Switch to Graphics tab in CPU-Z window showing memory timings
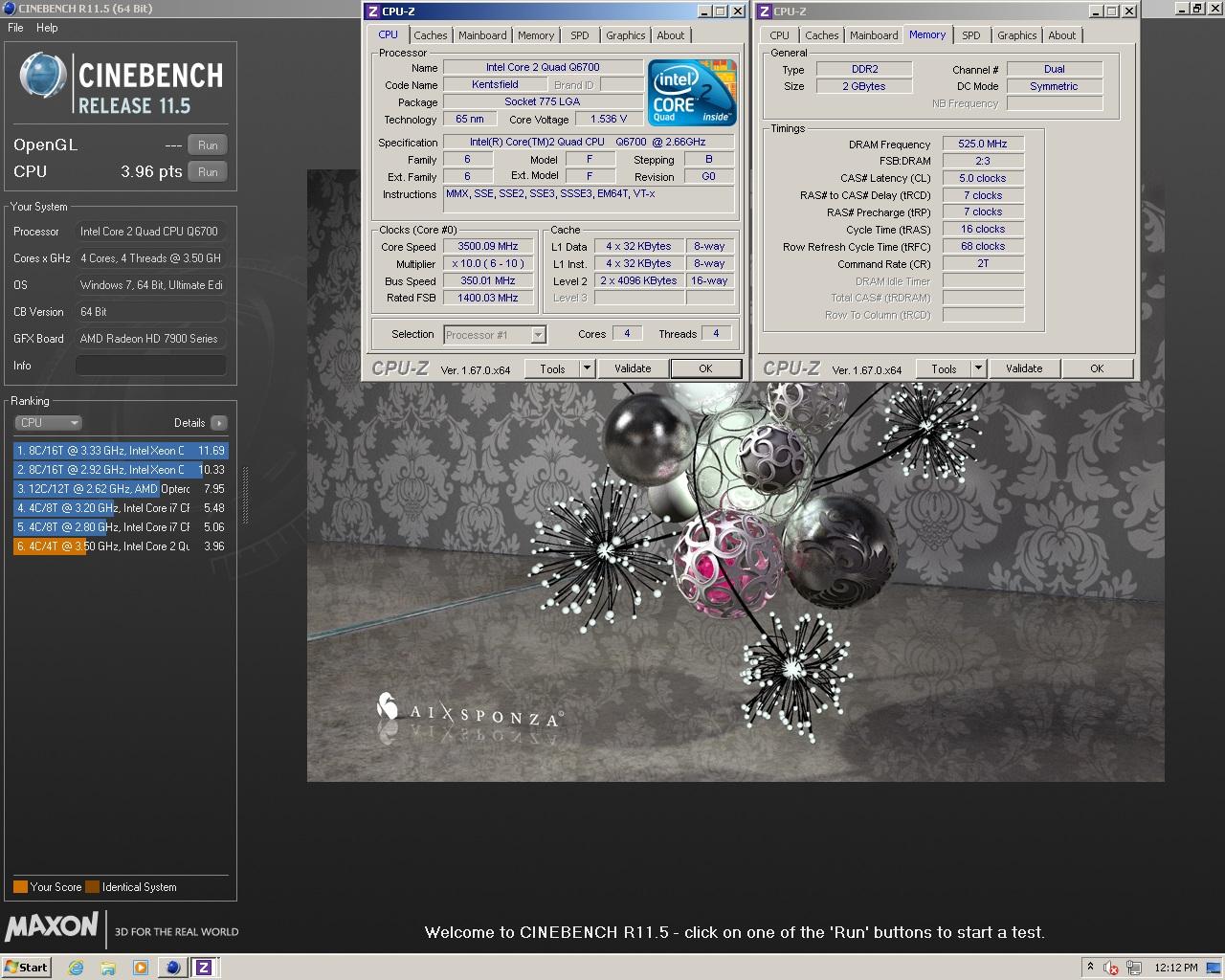The width and height of the screenshot is (1225, 980). 1017,35
